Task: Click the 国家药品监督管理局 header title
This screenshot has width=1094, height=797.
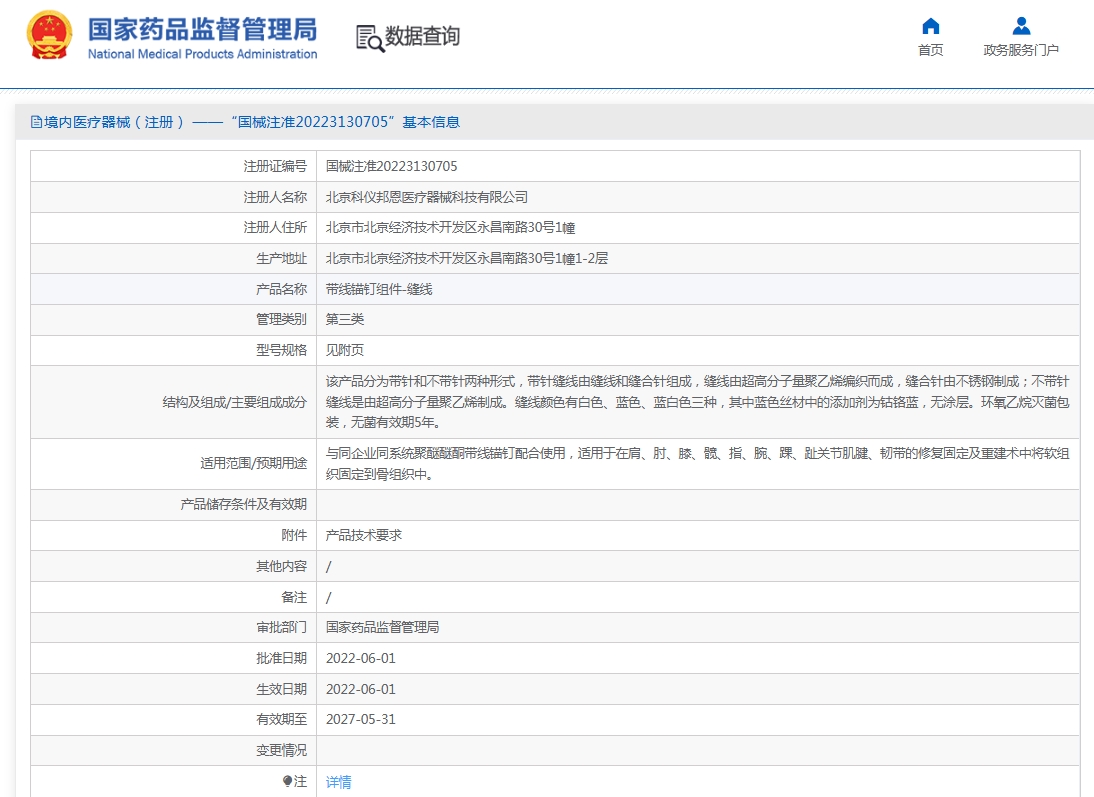Action: coord(202,29)
